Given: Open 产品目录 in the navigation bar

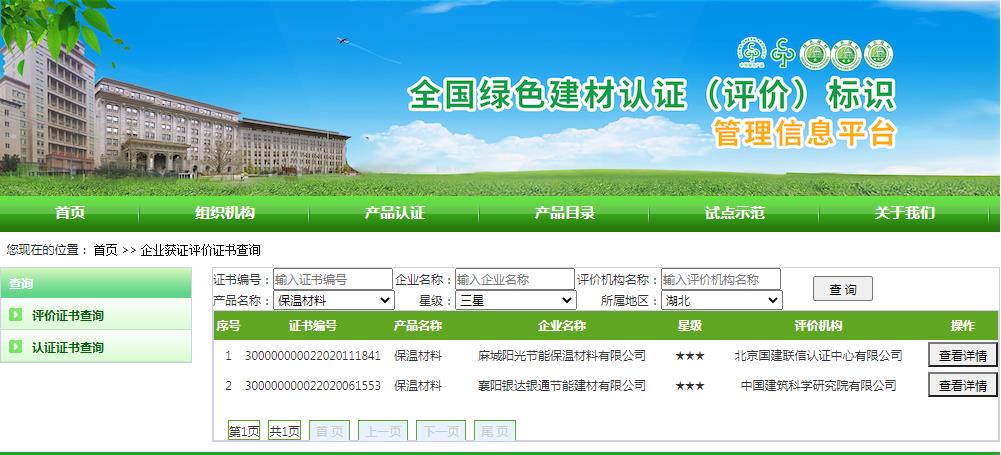Looking at the screenshot, I should 564,212.
